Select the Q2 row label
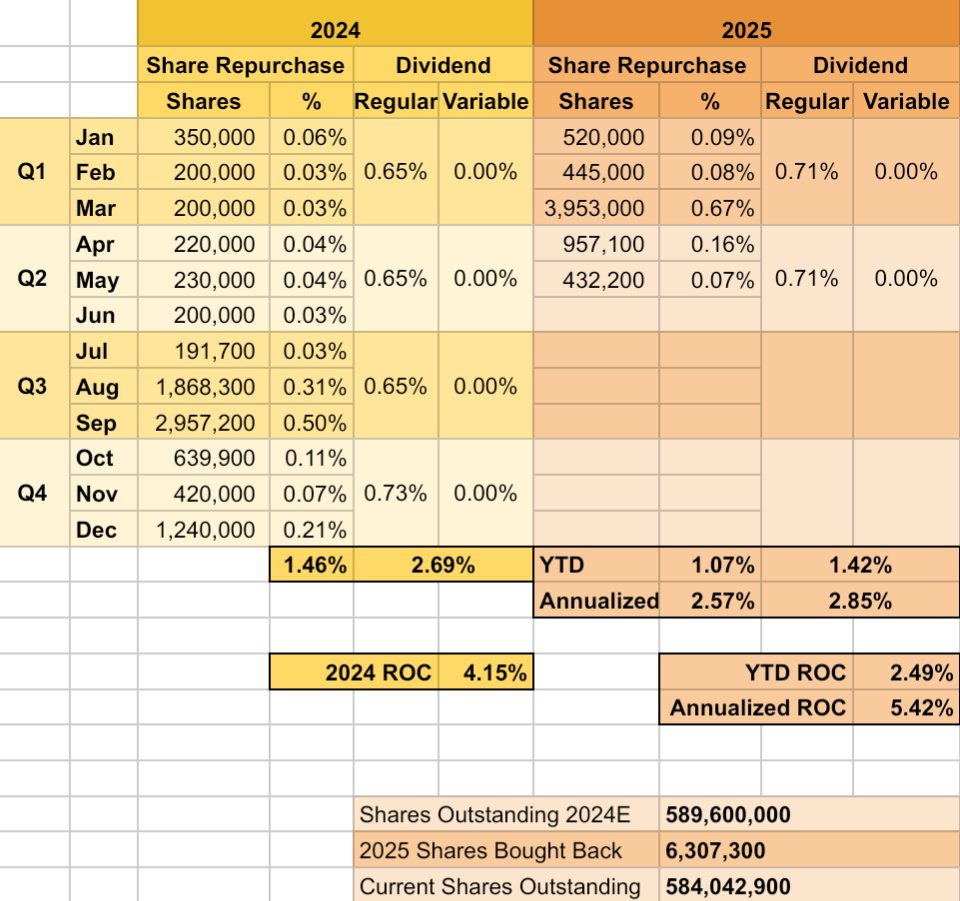 click(x=35, y=279)
